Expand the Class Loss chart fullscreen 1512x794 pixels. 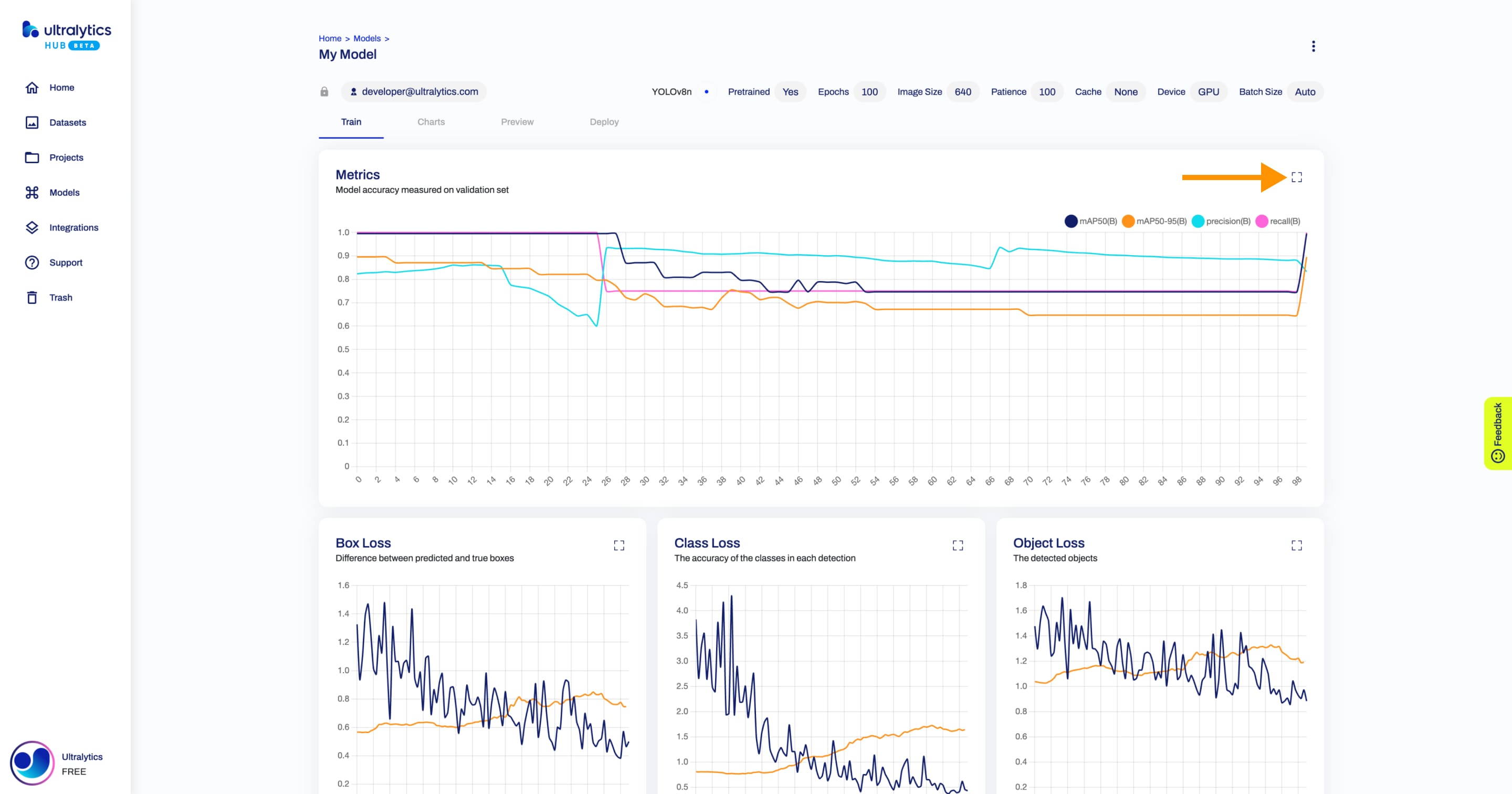(x=958, y=545)
